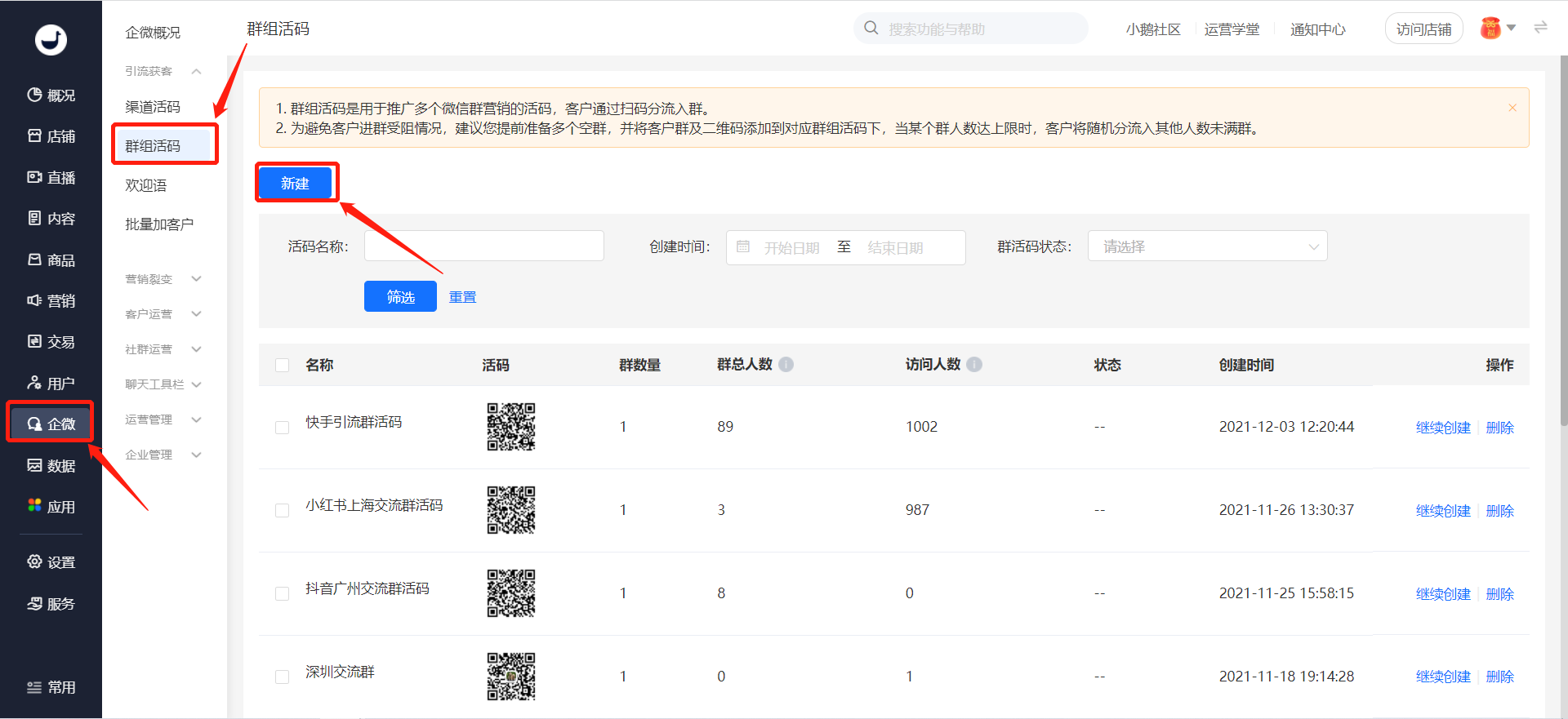Click 继续创建 for 快手引流群活码

[x=1443, y=428]
